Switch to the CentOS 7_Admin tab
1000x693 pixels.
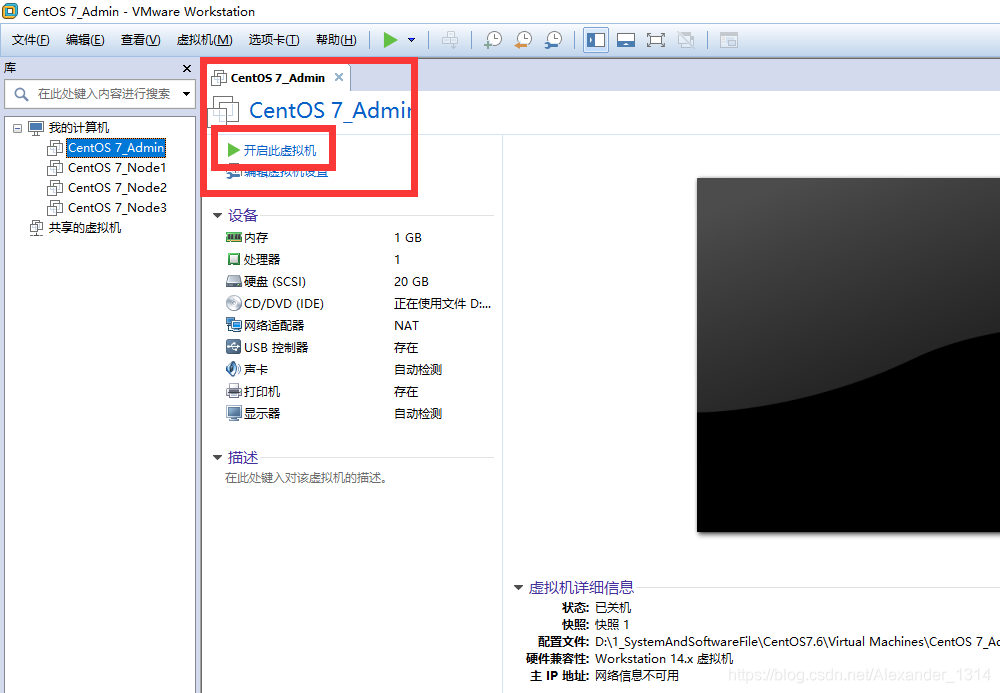(x=277, y=78)
